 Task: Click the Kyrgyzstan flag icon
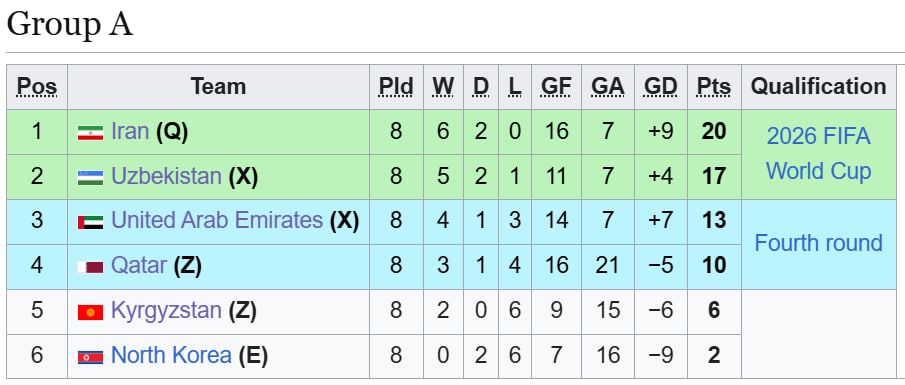coord(90,312)
